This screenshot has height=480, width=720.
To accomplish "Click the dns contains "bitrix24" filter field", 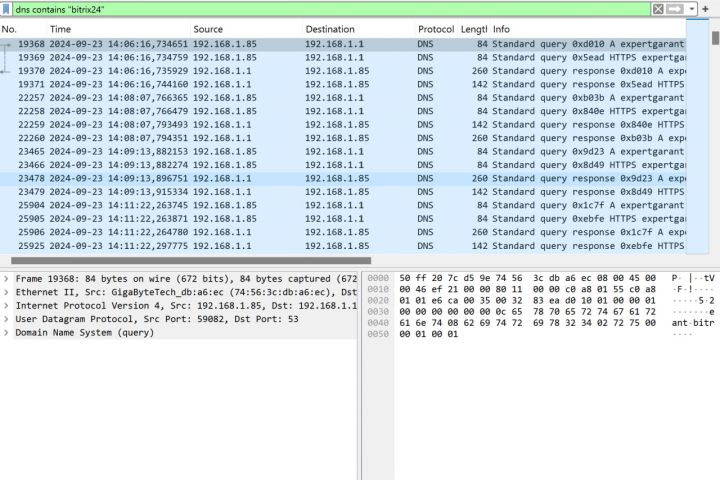I will tap(331, 9).
